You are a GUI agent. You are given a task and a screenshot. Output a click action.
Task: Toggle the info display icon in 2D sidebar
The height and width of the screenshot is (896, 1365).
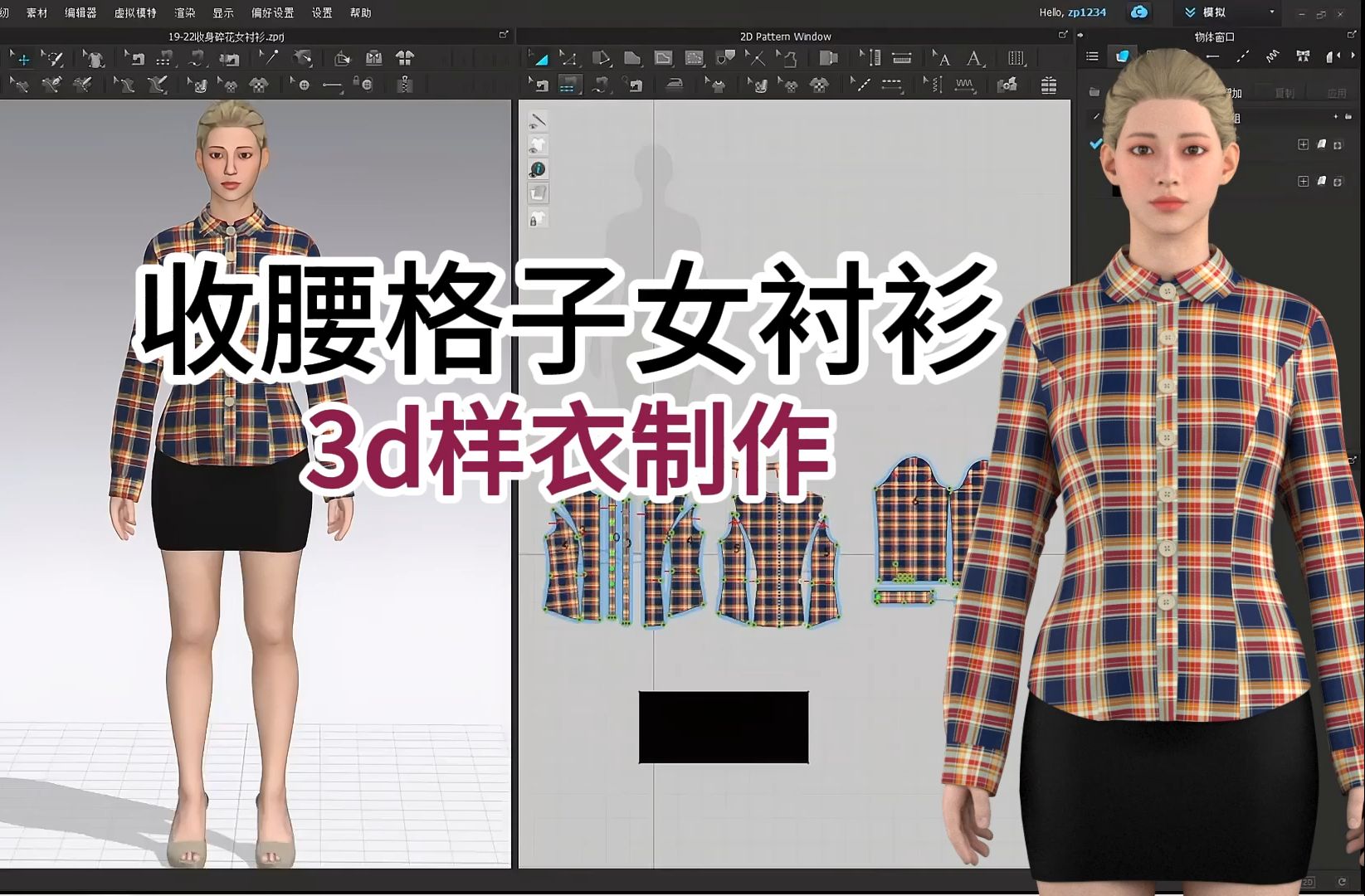coord(538,169)
